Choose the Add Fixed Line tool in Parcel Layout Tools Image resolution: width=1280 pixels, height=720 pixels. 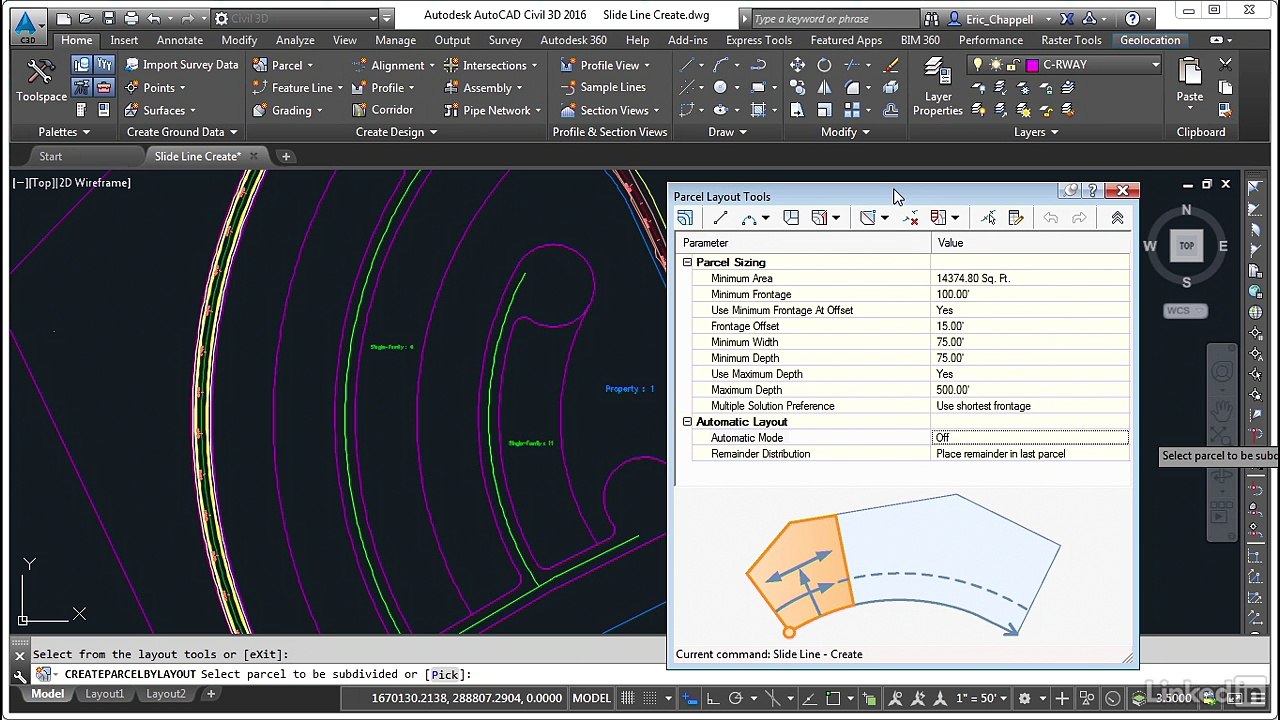coord(720,218)
